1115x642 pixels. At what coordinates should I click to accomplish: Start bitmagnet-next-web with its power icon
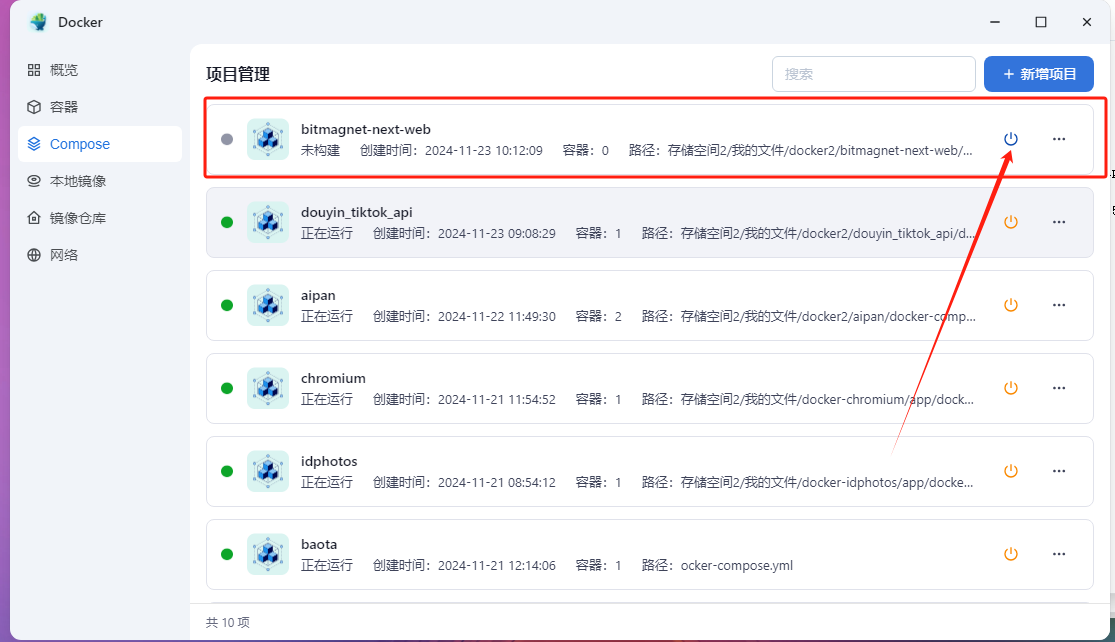point(1010,139)
